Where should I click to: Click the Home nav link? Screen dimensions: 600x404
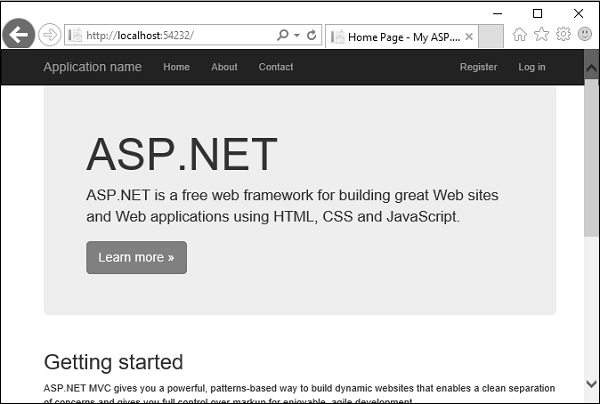(176, 67)
